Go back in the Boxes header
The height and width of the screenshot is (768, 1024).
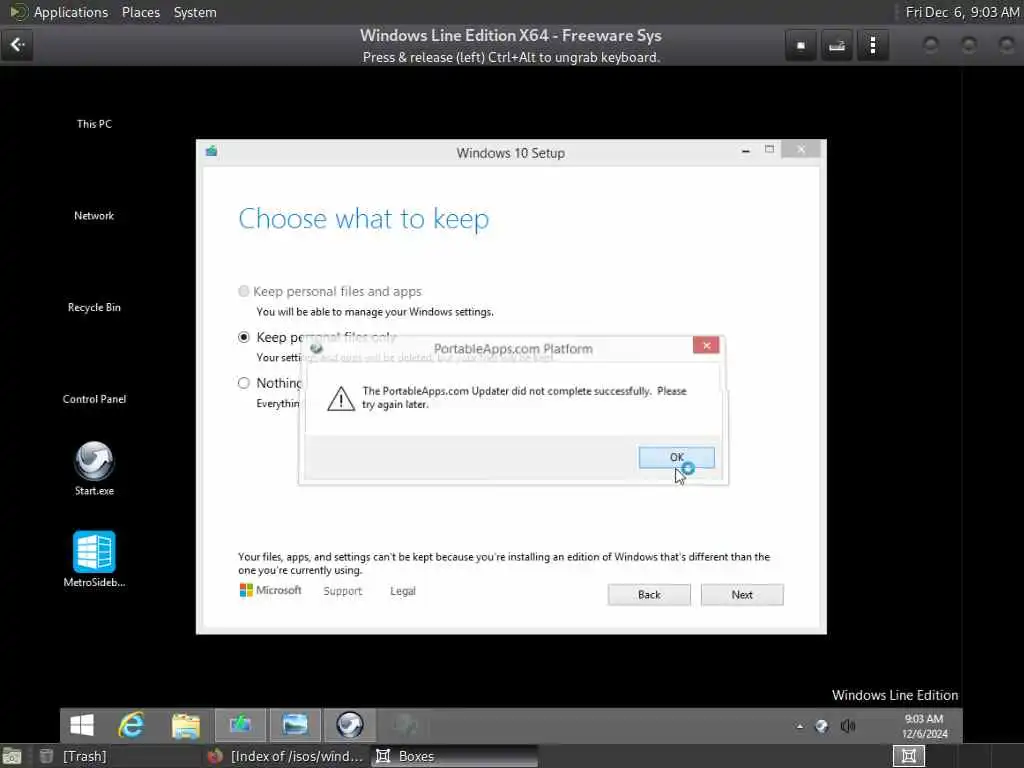(17, 45)
